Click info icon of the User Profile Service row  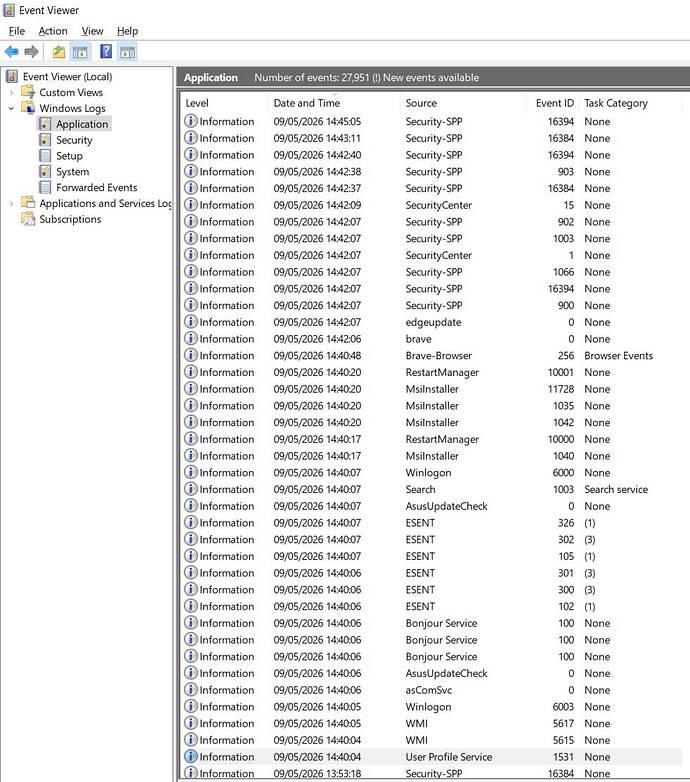(x=190, y=757)
